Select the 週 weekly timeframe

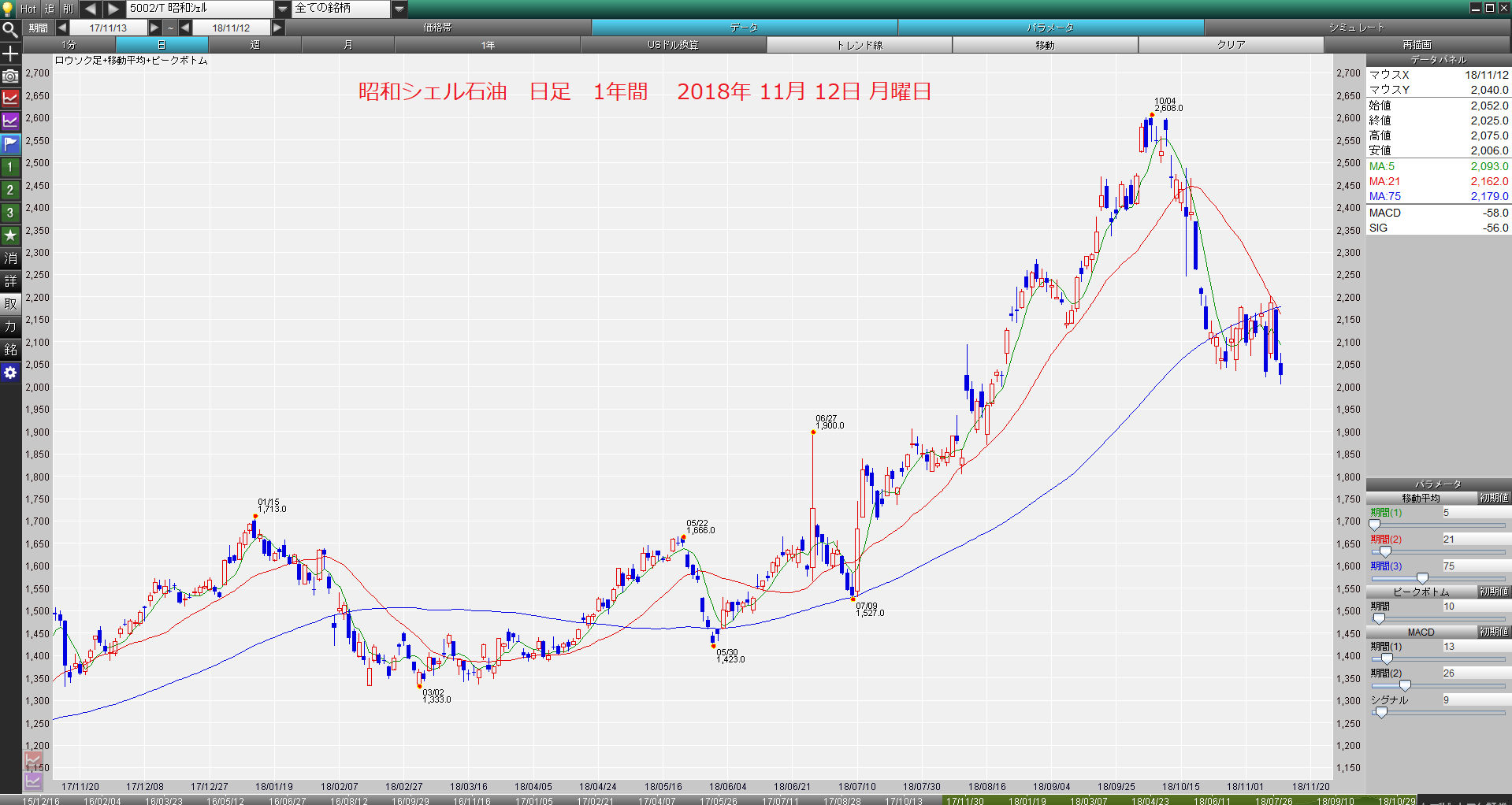[255, 45]
